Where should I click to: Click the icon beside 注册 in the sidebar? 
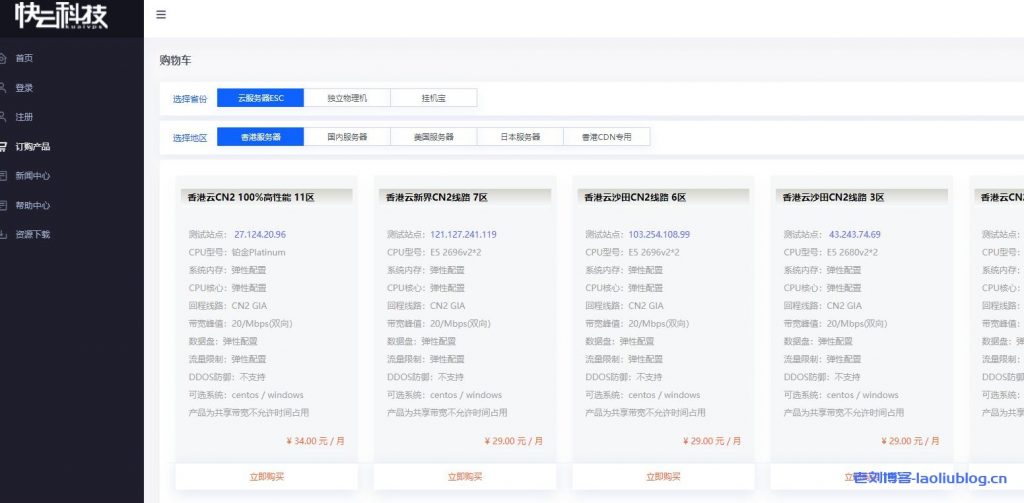click(x=3, y=116)
